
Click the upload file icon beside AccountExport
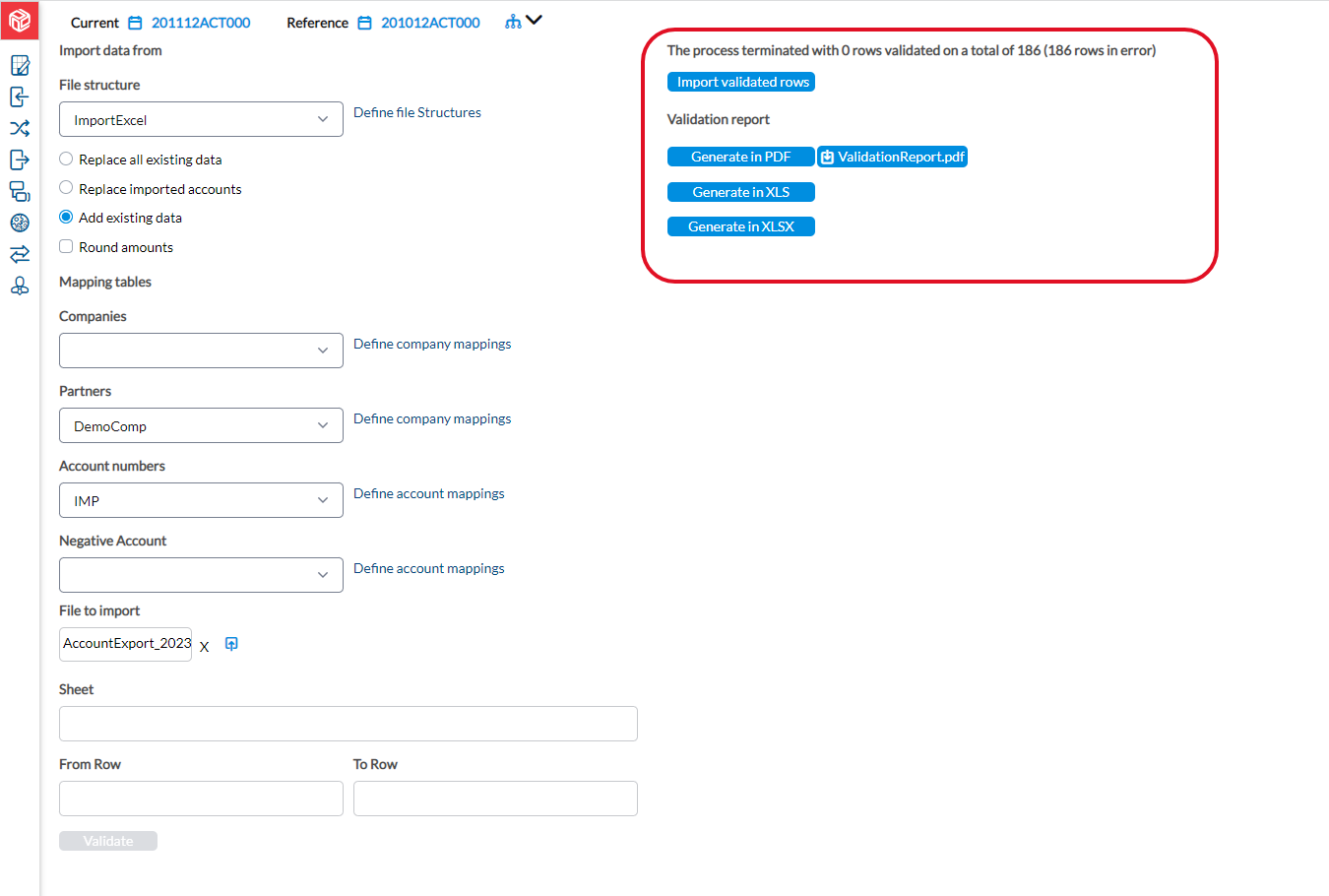231,644
